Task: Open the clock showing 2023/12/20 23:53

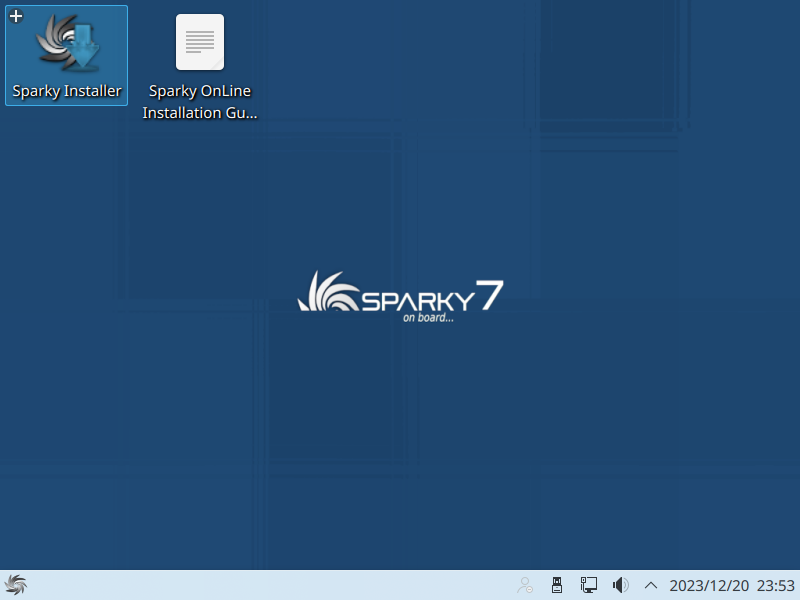Action: [x=732, y=585]
